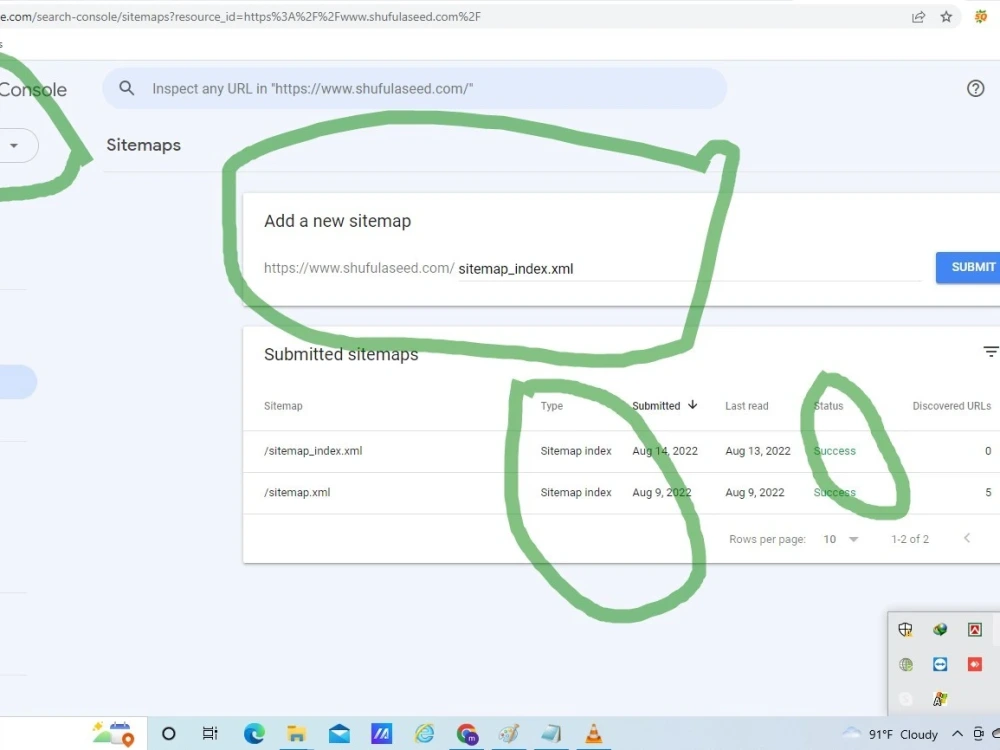
Task: Open Cortana circle on the taskbar
Action: pyautogui.click(x=168, y=733)
